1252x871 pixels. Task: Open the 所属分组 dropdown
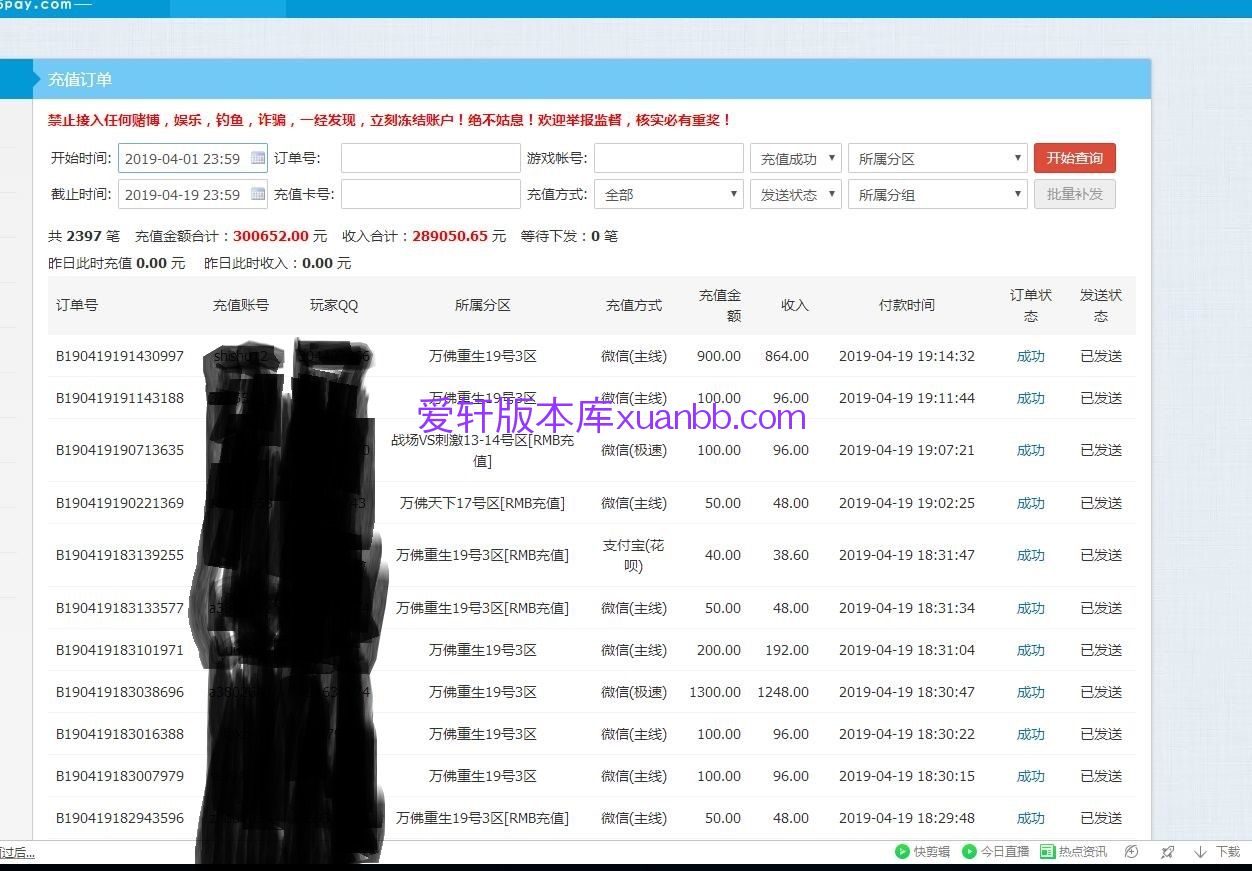pyautogui.click(x=937, y=195)
